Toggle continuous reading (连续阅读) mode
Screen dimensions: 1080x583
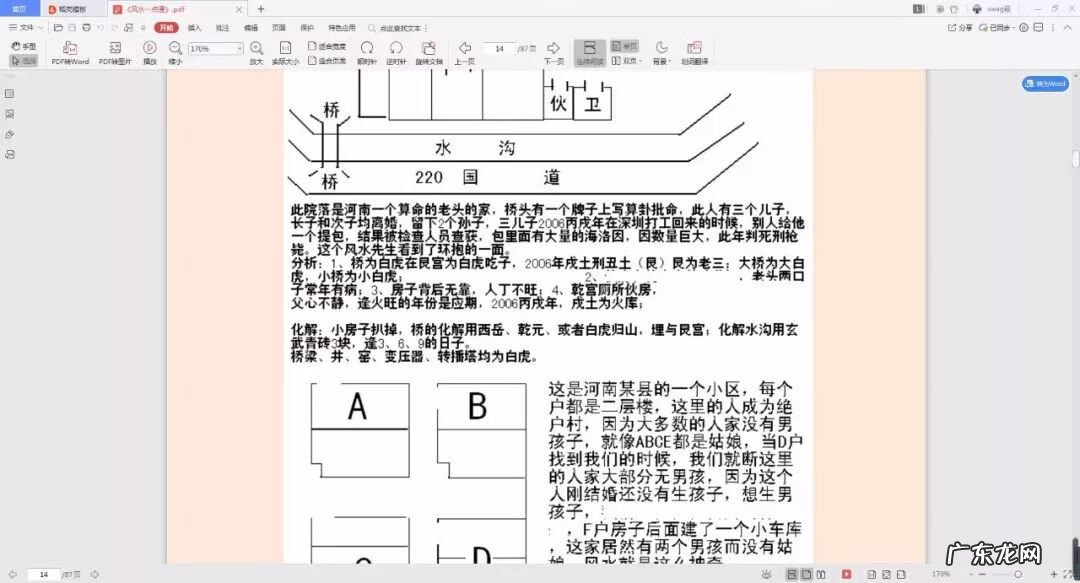(590, 52)
